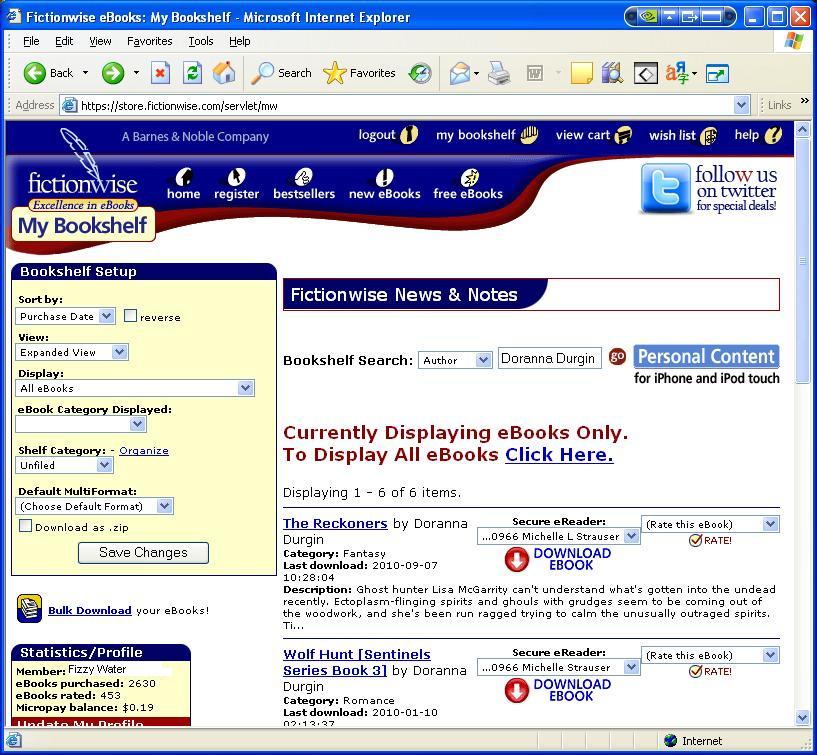This screenshot has height=755, width=817.
Task: Go to Fictionwise home navigation icon
Action: tap(184, 177)
